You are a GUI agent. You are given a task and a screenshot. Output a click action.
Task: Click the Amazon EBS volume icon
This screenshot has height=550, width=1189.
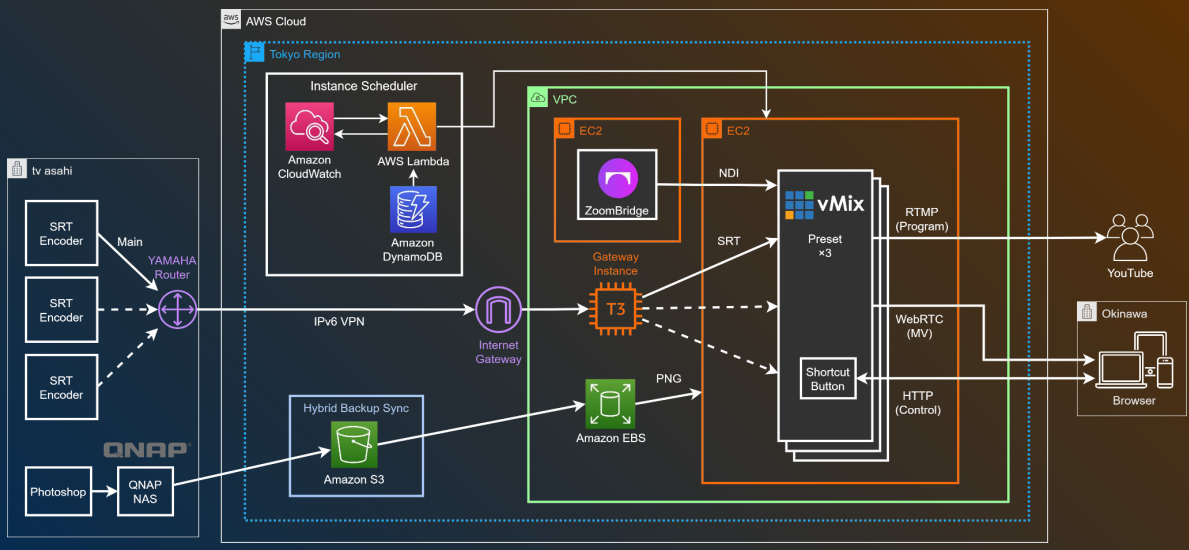[x=608, y=404]
